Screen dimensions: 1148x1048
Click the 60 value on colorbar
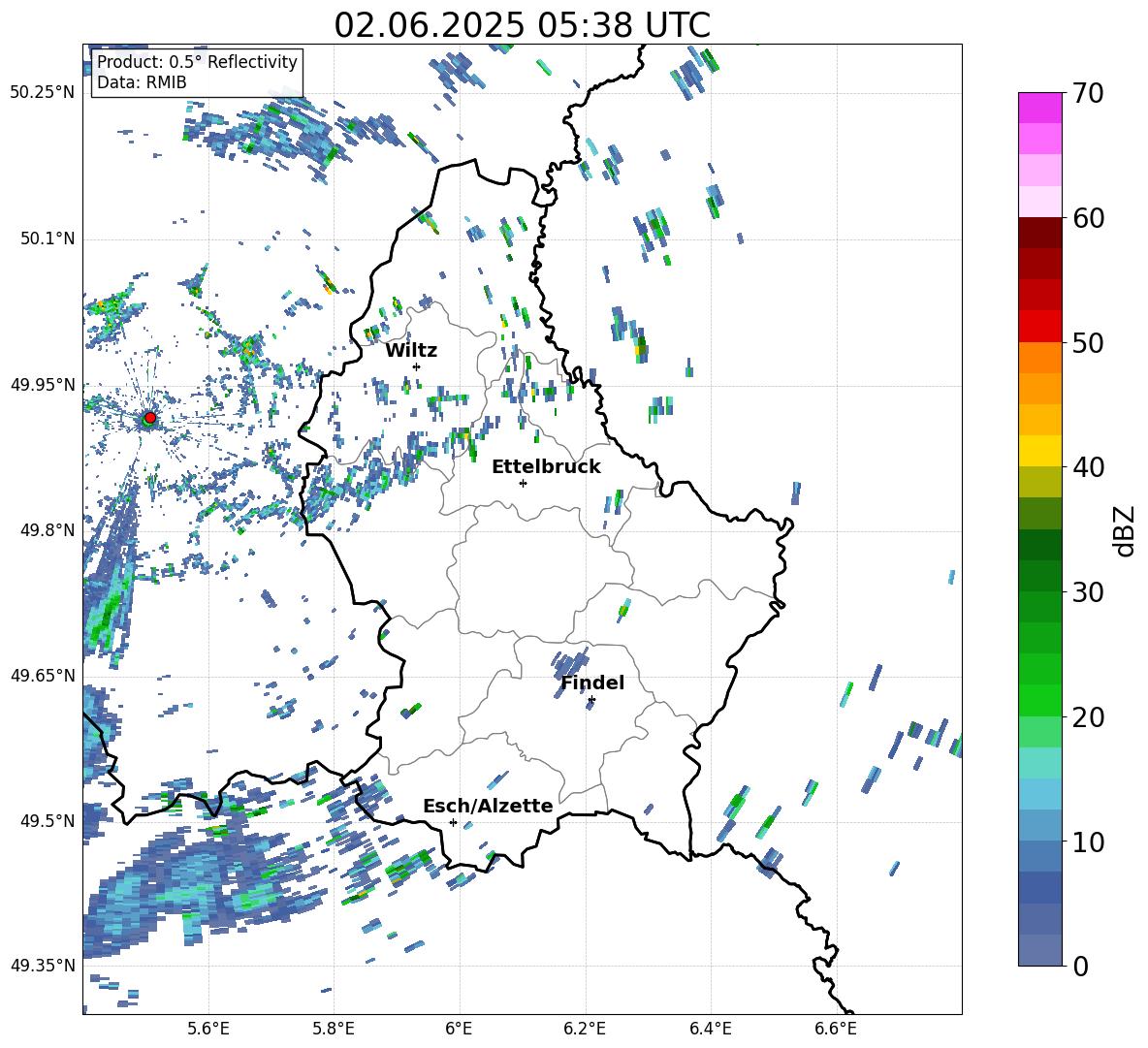tap(1088, 218)
